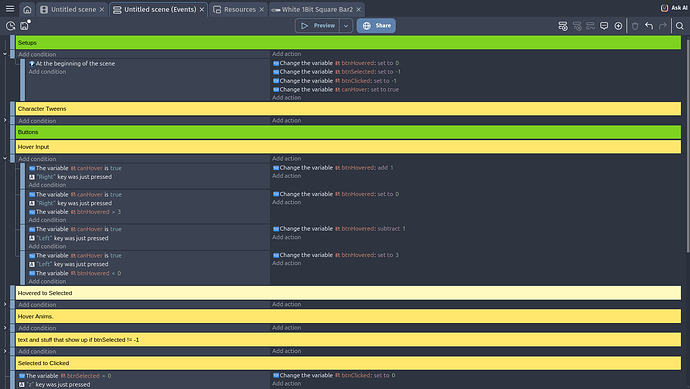Open the main hamburger menu
690x389 pixels.
(x=10, y=9)
